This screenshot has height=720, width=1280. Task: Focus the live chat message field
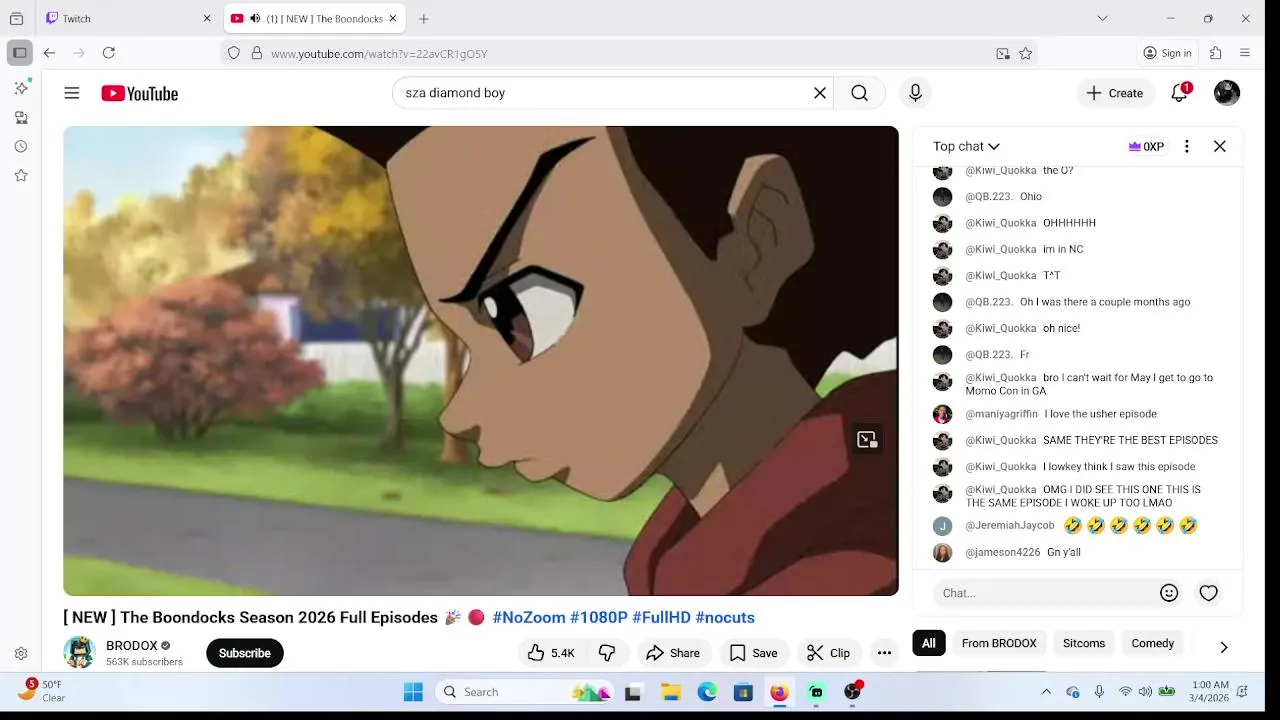[x=1045, y=593]
